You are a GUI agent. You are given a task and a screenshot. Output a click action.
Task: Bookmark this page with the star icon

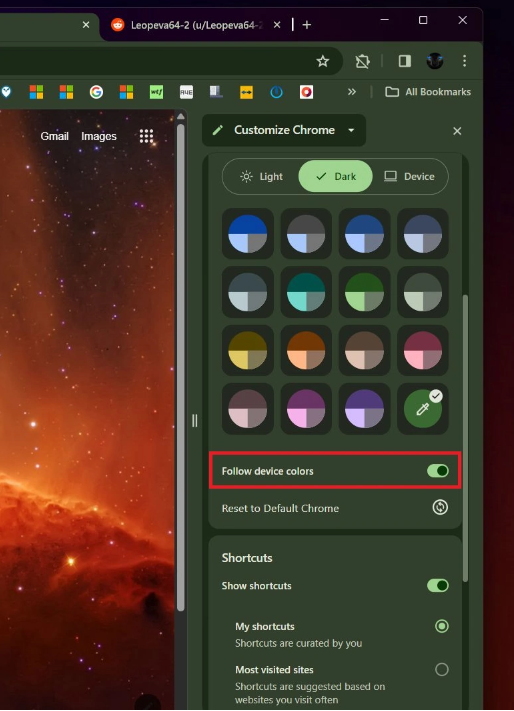point(322,61)
